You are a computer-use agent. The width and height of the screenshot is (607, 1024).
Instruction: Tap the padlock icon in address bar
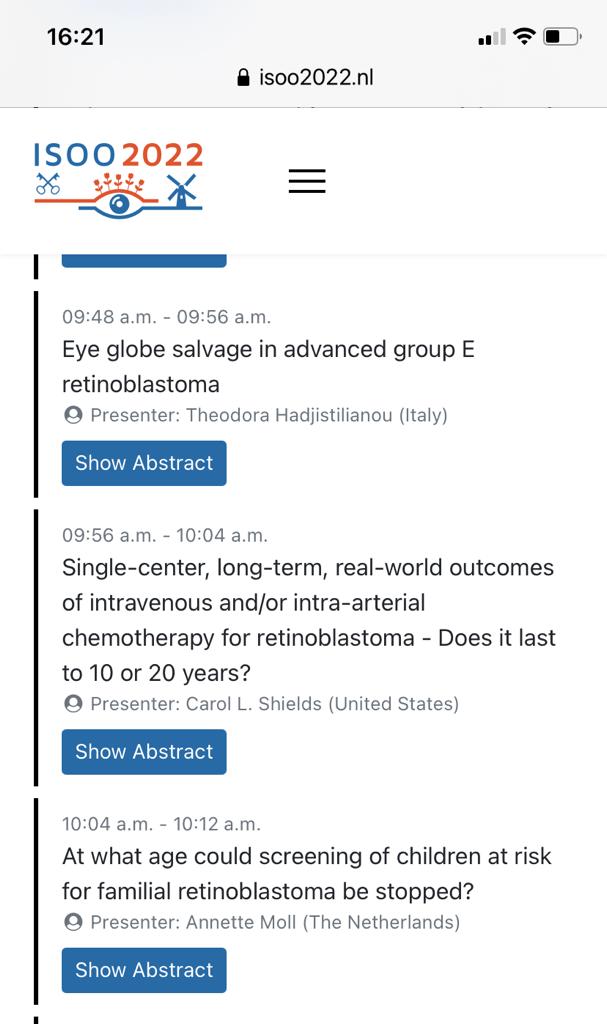[243, 78]
